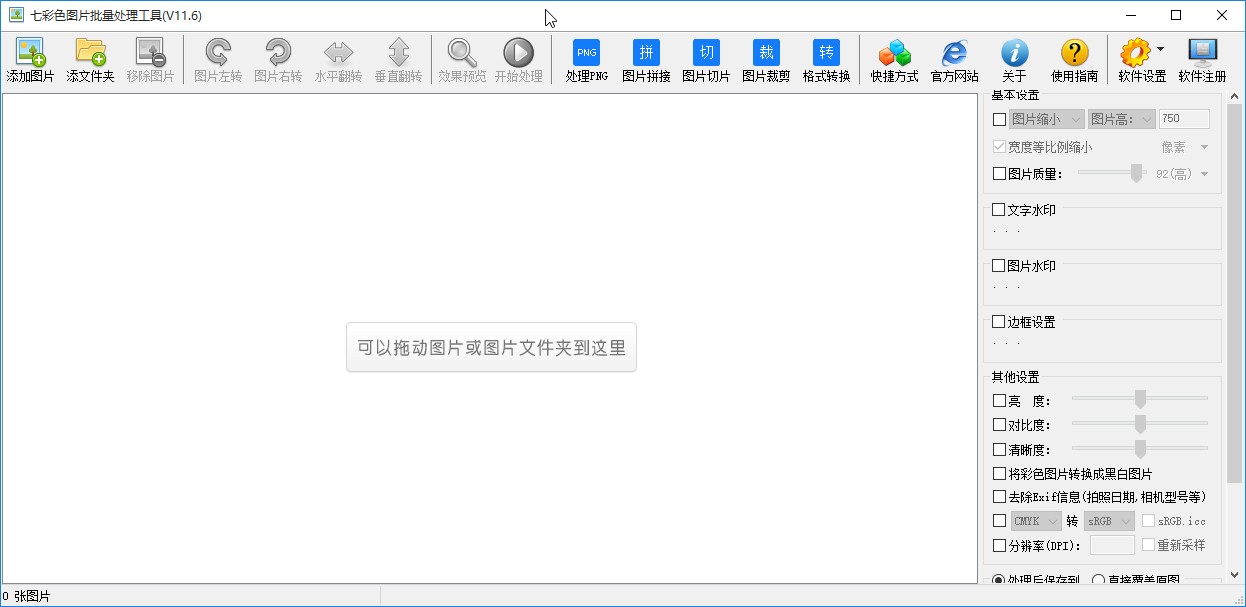Enable the 图片水印 image watermark checkbox
Screen dimensions: 1246x607
999,266
